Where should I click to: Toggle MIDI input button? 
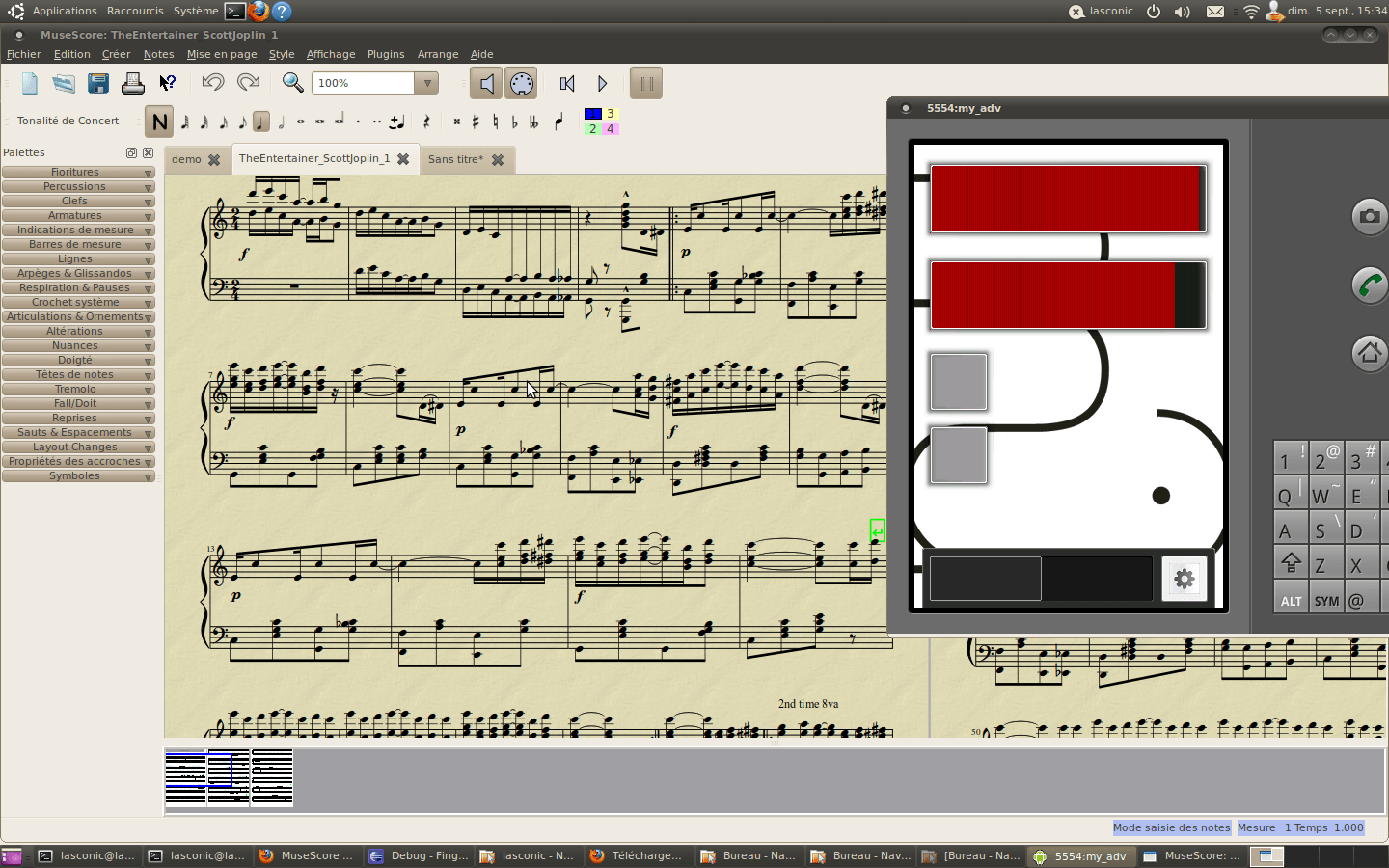pyautogui.click(x=522, y=84)
